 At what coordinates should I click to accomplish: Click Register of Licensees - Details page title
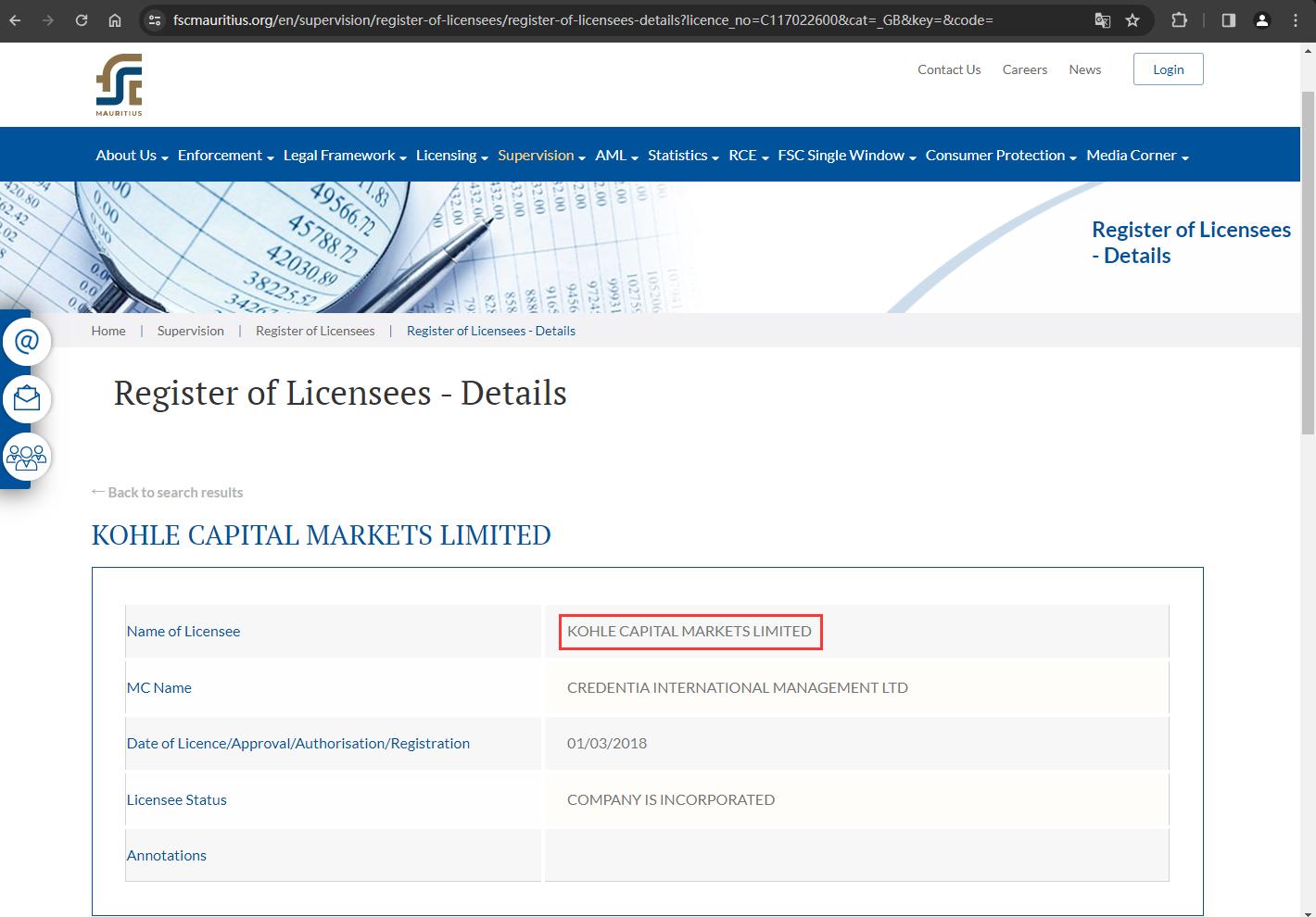340,393
